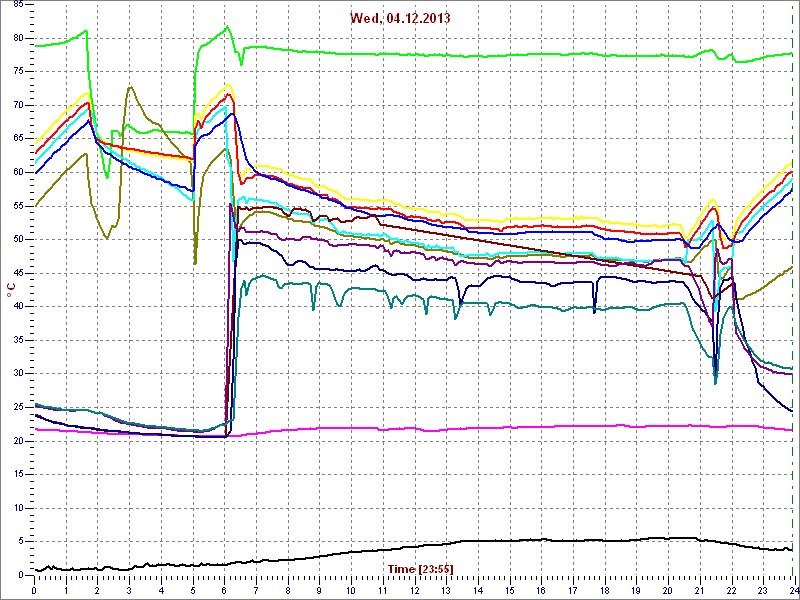
Task: Click hour 17 on the time axis
Action: coord(572,590)
